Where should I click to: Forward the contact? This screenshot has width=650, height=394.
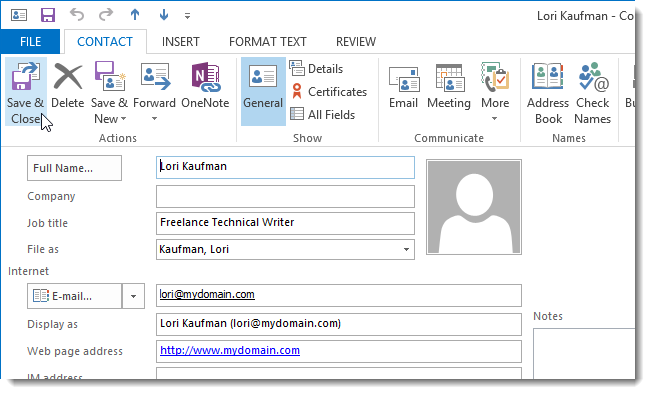[154, 86]
